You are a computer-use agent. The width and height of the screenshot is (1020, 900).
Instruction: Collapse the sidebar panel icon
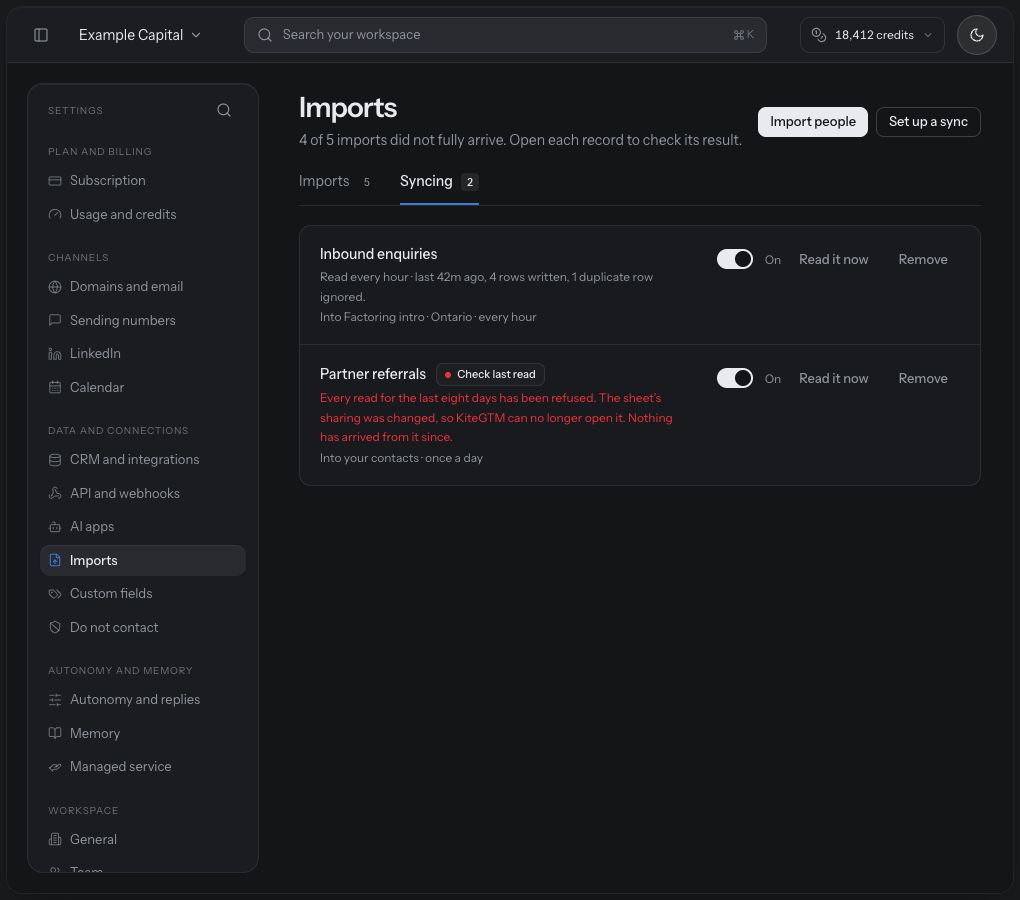[41, 35]
